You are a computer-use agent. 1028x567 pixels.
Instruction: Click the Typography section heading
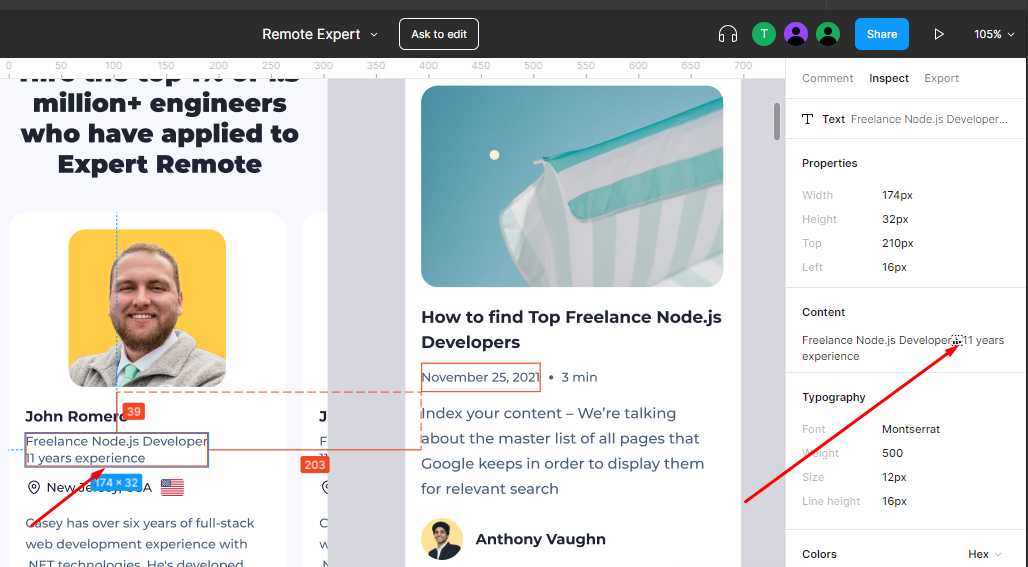(x=833, y=397)
